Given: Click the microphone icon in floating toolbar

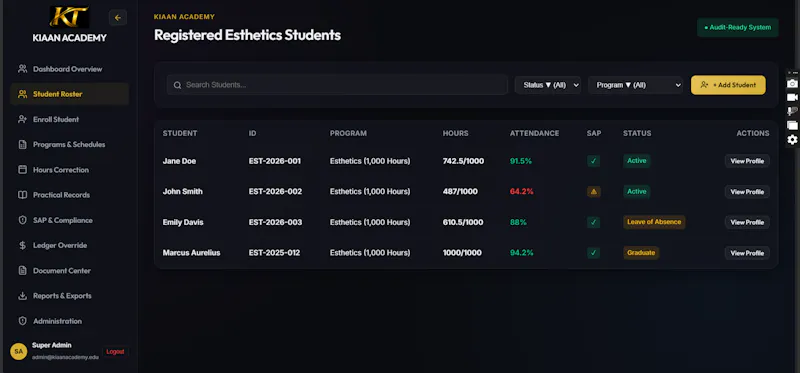Looking at the screenshot, I should [x=792, y=111].
